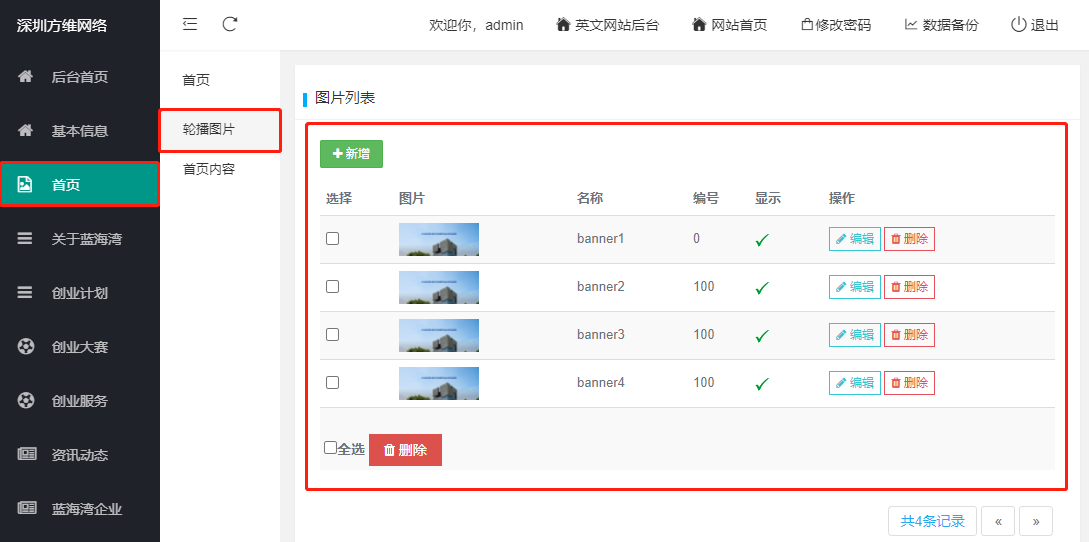Go to next page with » button

pyautogui.click(x=1036, y=521)
